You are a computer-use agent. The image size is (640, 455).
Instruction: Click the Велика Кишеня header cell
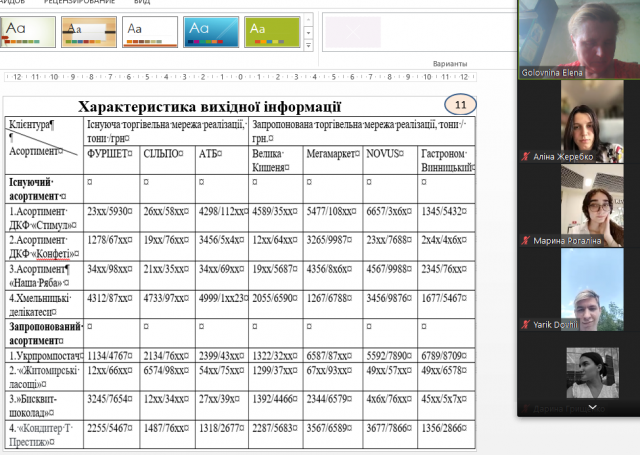tap(276, 160)
